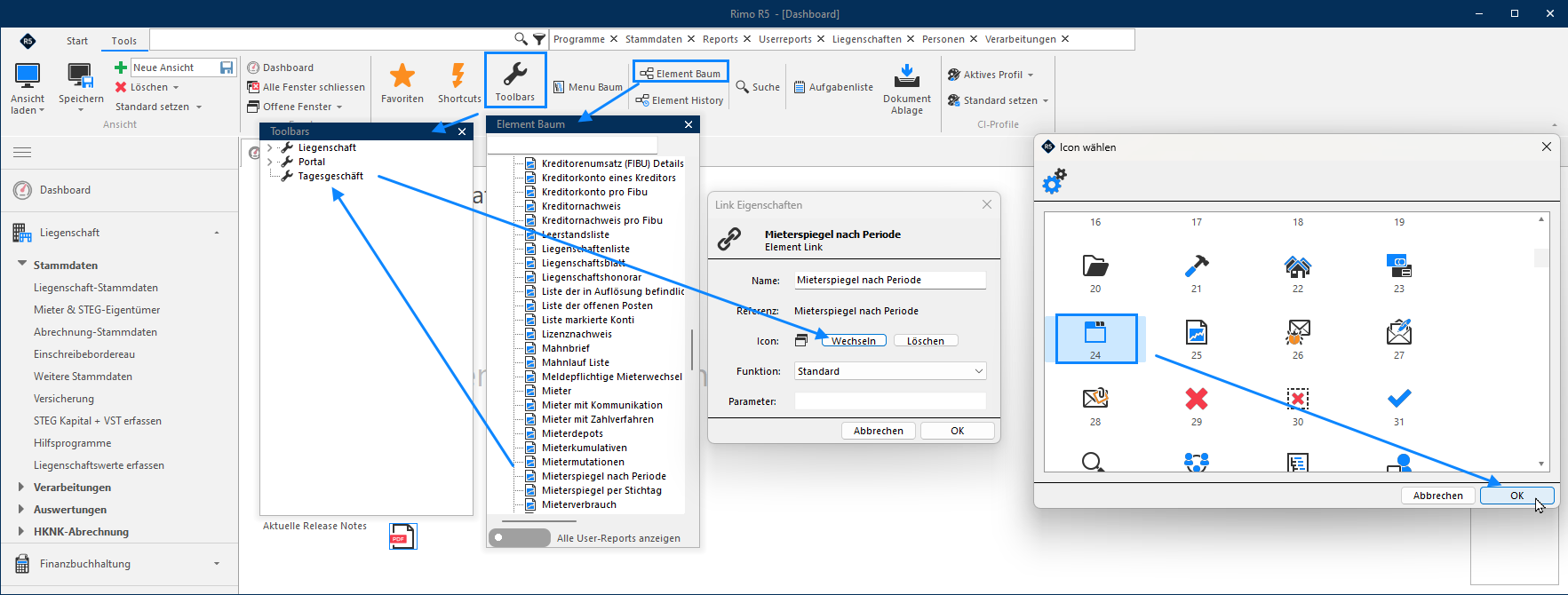Select icon number 25 image document
Screen dimensions: 1568x595
[x=1197, y=332]
